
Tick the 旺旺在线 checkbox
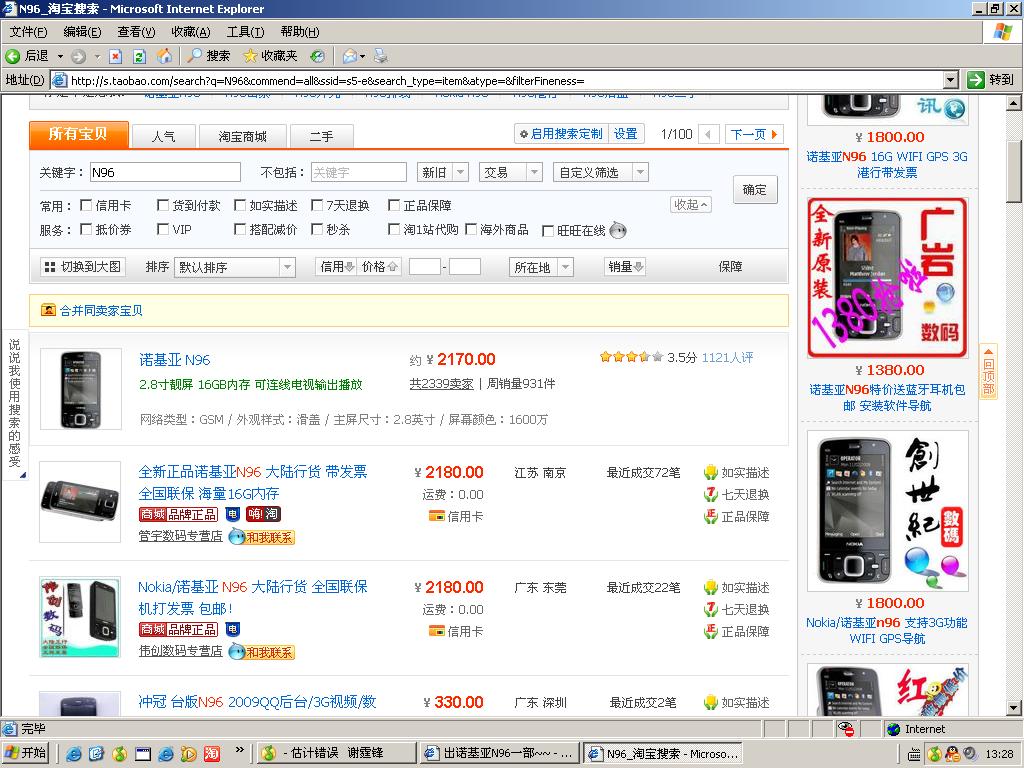pyautogui.click(x=548, y=231)
